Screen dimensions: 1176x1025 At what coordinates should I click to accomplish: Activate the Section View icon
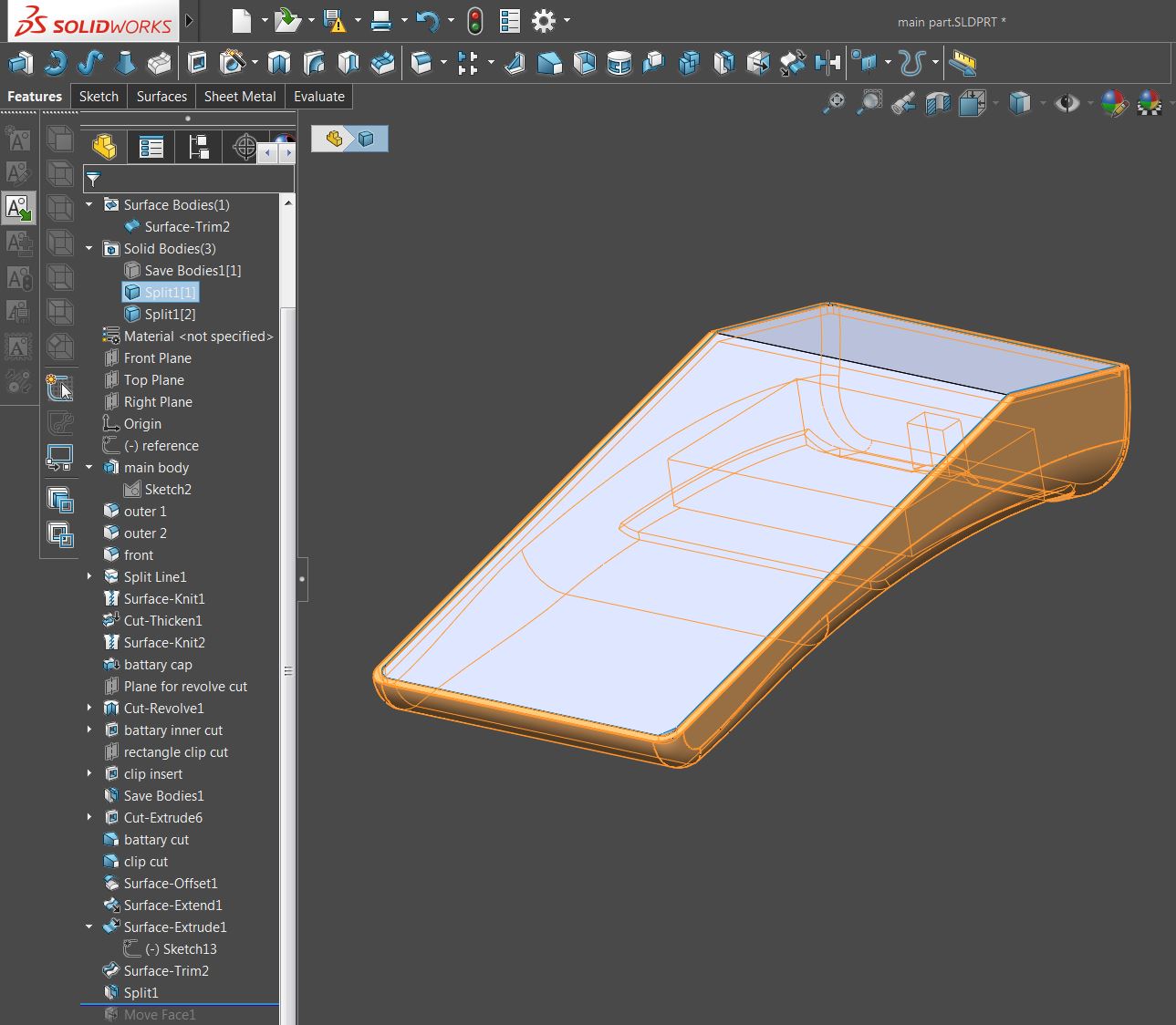(x=938, y=104)
